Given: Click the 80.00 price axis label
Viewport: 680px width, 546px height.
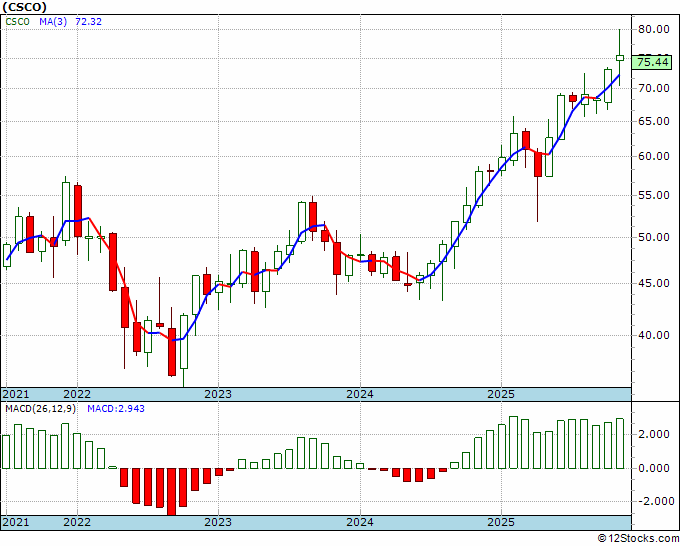Looking at the screenshot, I should coord(653,29).
